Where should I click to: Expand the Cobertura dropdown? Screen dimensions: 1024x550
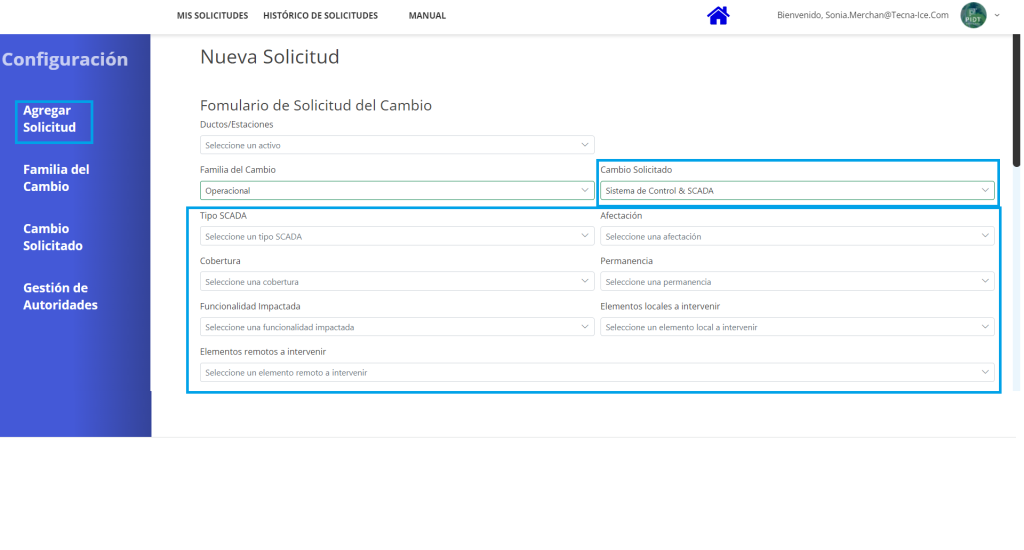point(397,281)
